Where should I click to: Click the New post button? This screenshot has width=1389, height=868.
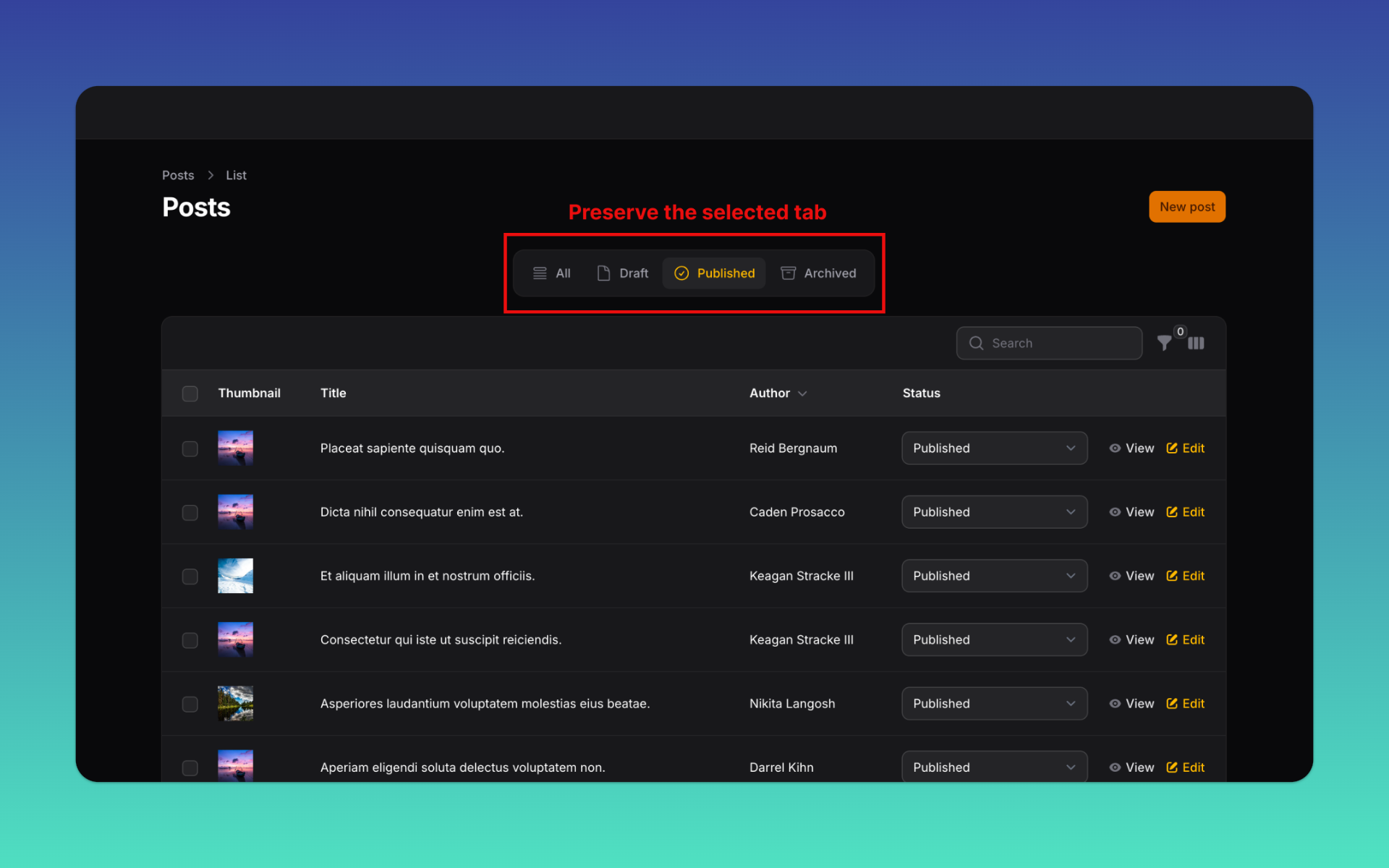(1186, 207)
